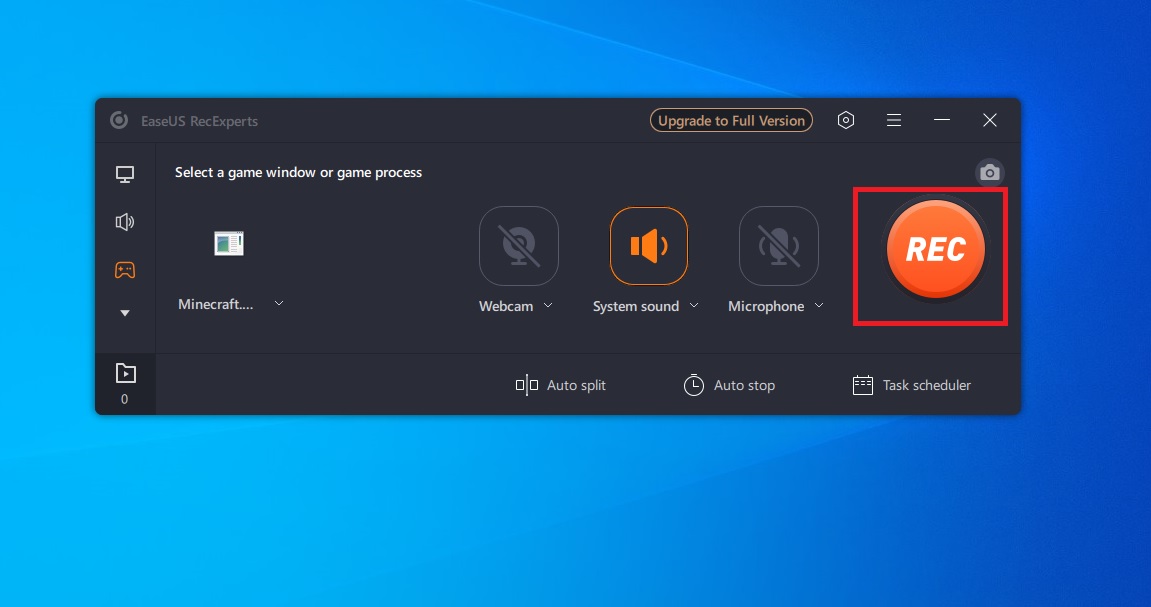Open Auto stop option
This screenshot has height=607, width=1151.
pyautogui.click(x=729, y=385)
